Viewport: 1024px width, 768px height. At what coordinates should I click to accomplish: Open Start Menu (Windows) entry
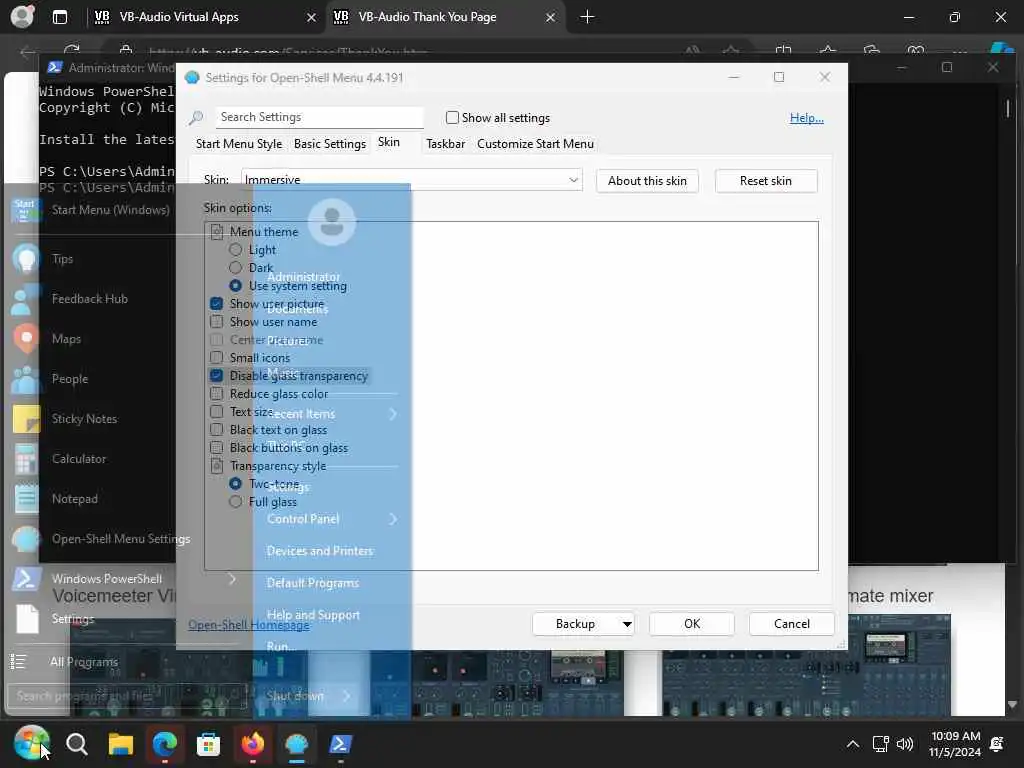[x=124, y=210]
